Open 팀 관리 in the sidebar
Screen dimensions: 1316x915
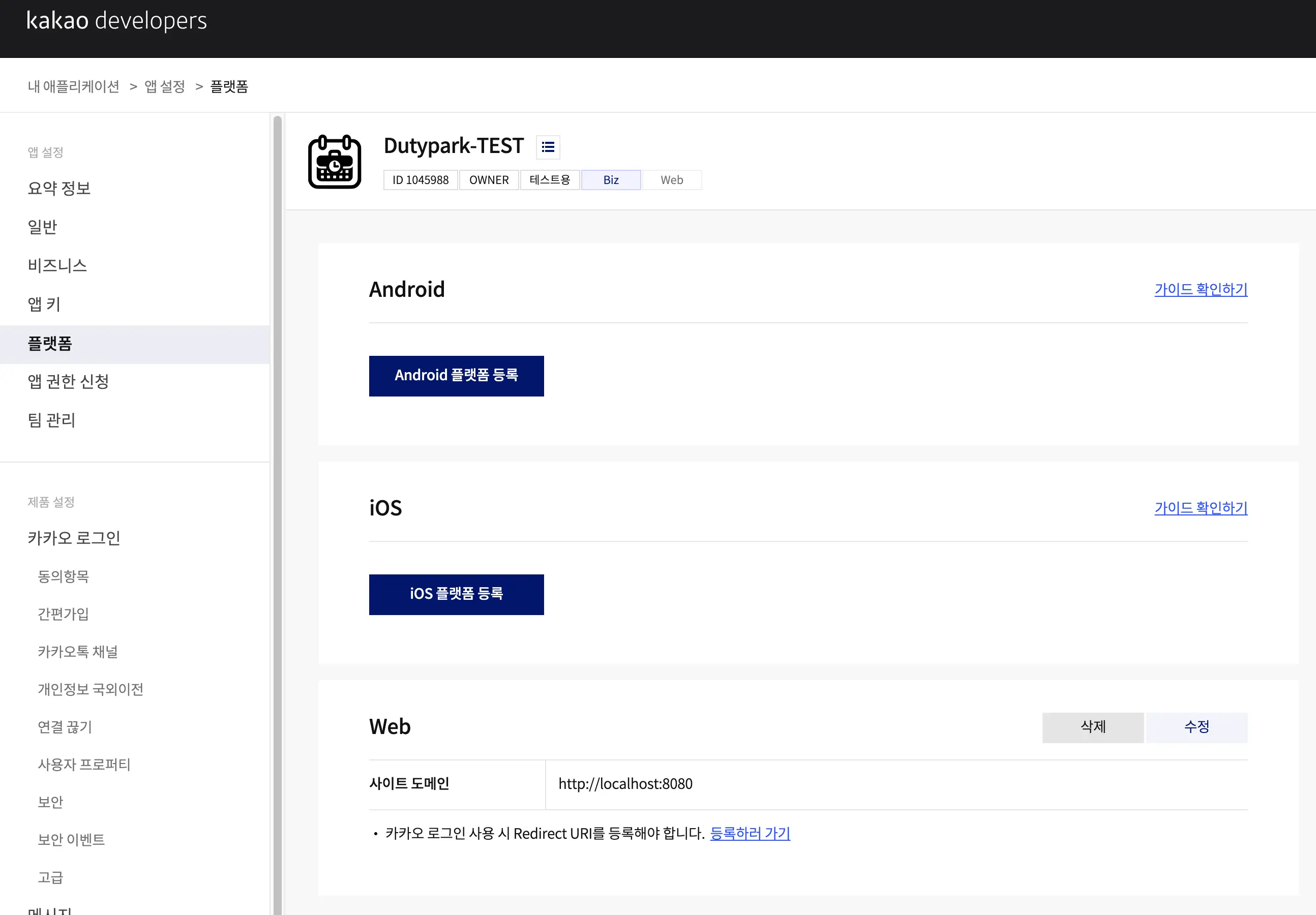click(51, 420)
